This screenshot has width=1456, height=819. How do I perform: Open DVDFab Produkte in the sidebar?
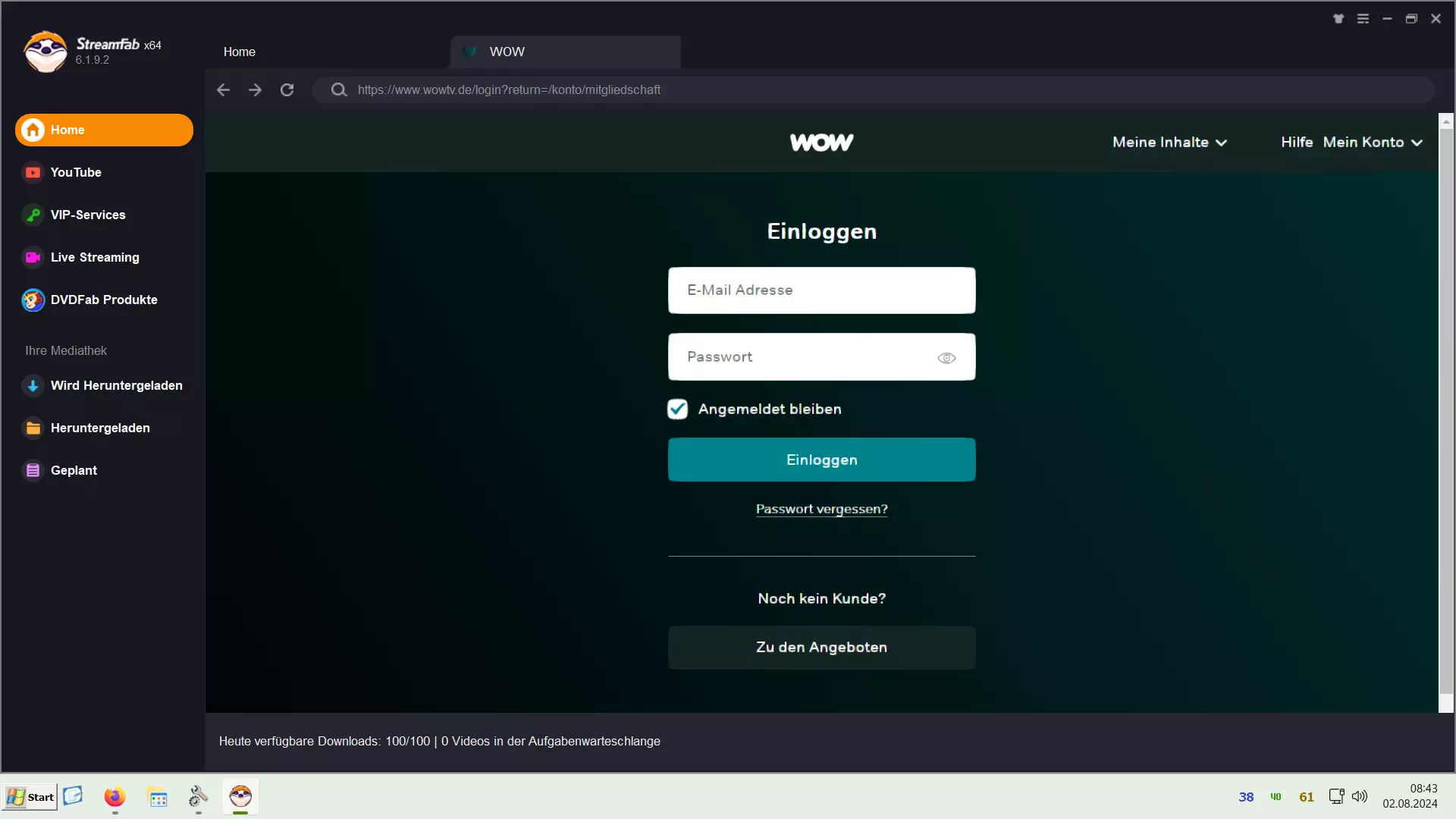104,300
